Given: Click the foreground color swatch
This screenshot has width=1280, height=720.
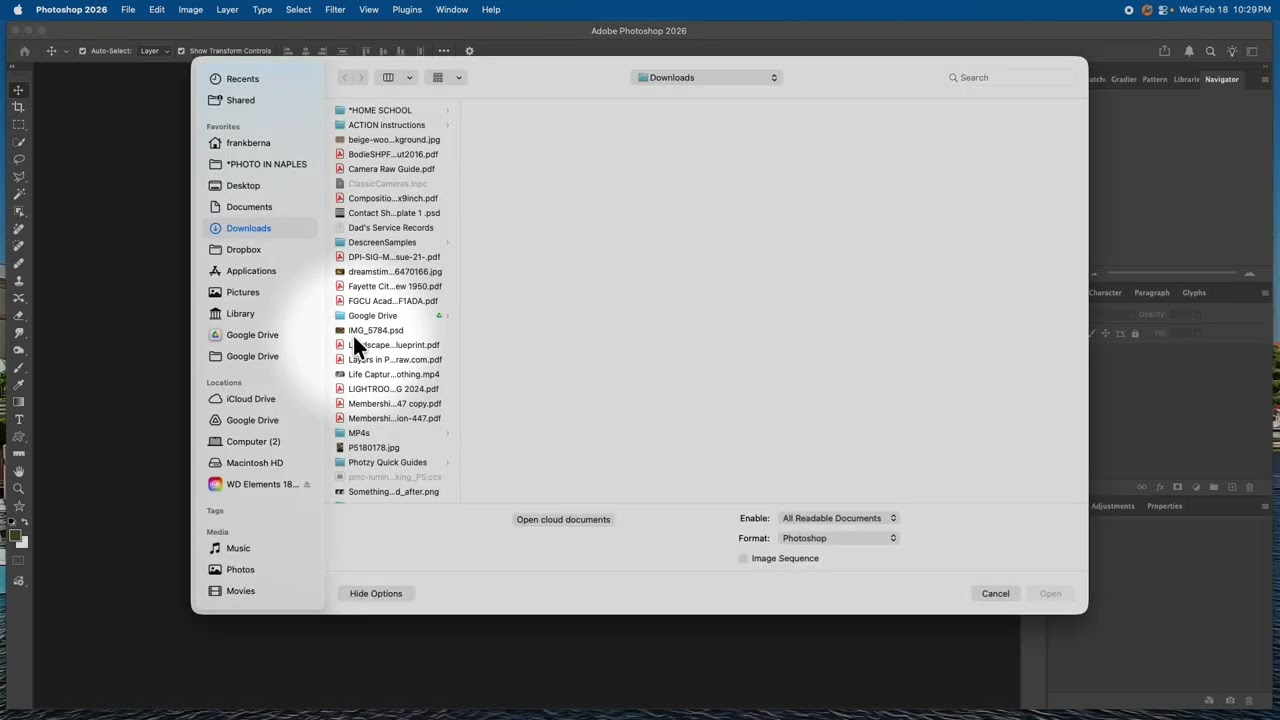Looking at the screenshot, I should pyautogui.click(x=14, y=535).
